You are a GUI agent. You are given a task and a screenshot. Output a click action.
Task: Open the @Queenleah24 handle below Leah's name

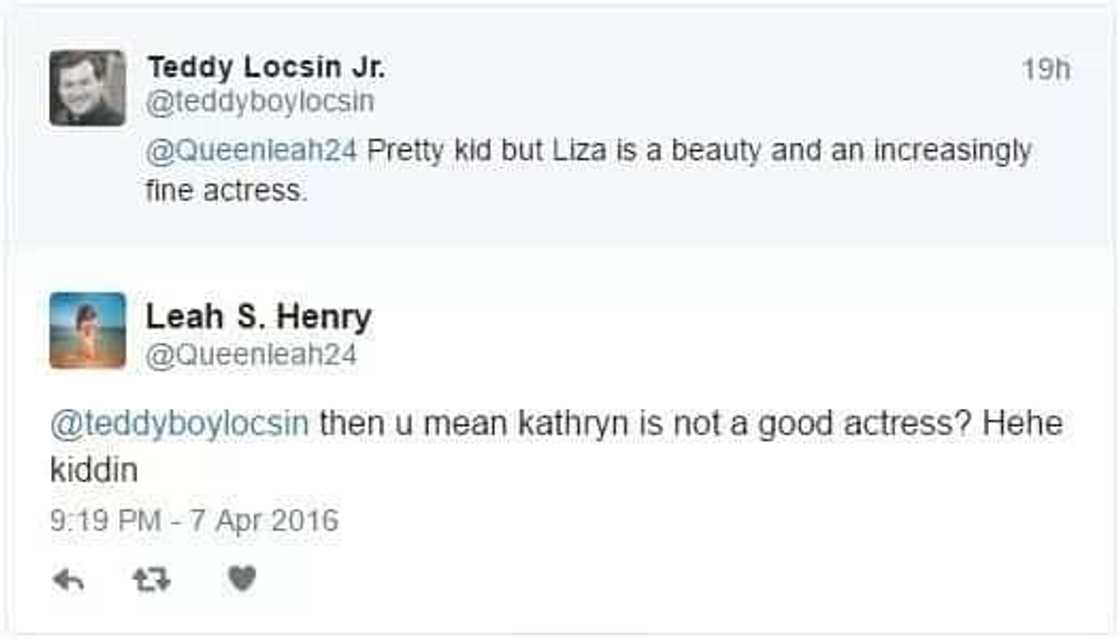[x=251, y=355]
